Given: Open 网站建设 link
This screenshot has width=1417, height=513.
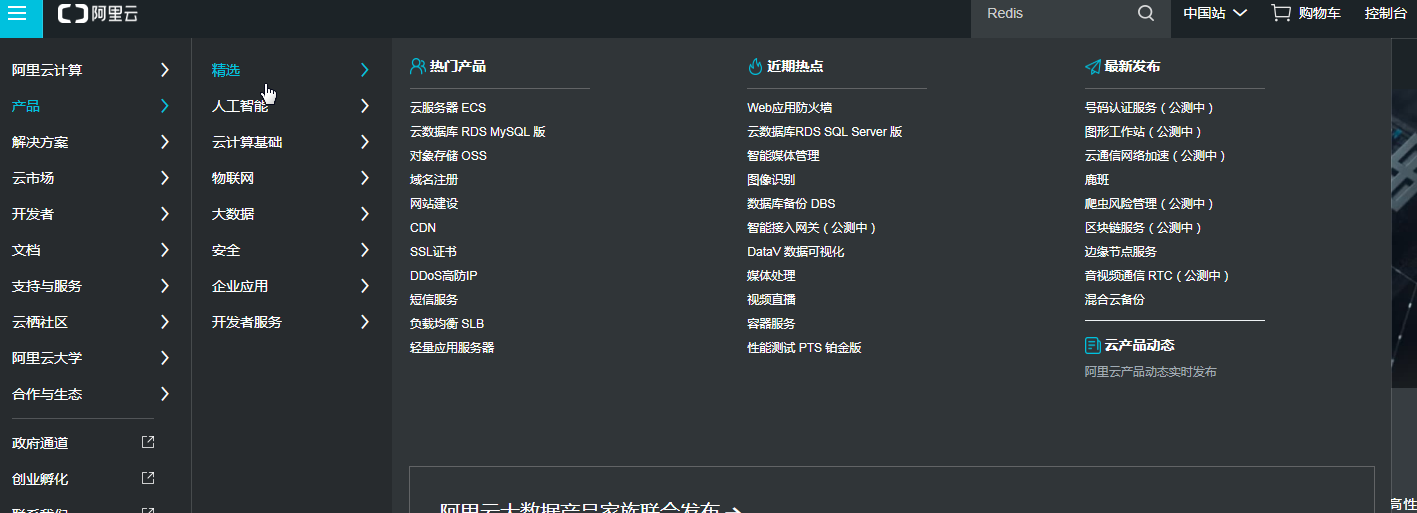Looking at the screenshot, I should 434,204.
